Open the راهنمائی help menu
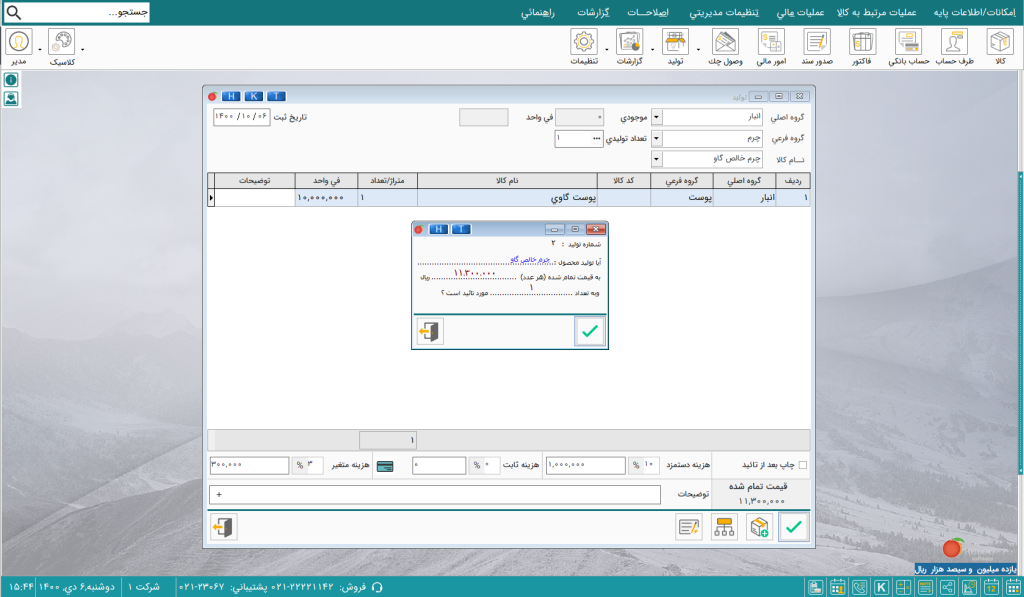Viewport: 1024px width, 597px height. click(537, 12)
